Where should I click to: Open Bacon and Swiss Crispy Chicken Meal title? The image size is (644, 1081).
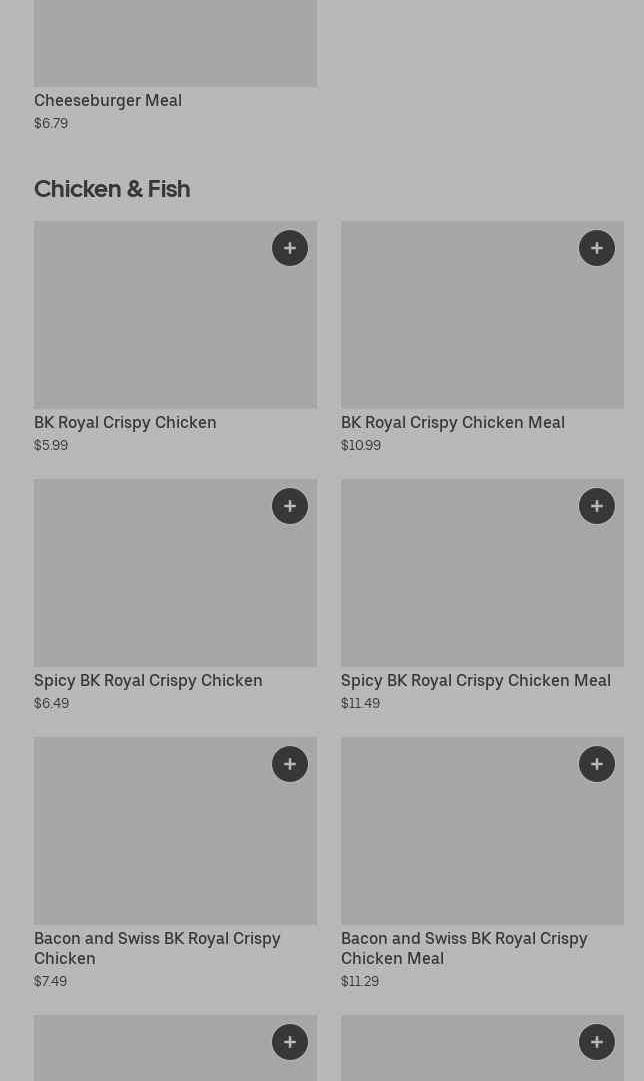[464, 948]
